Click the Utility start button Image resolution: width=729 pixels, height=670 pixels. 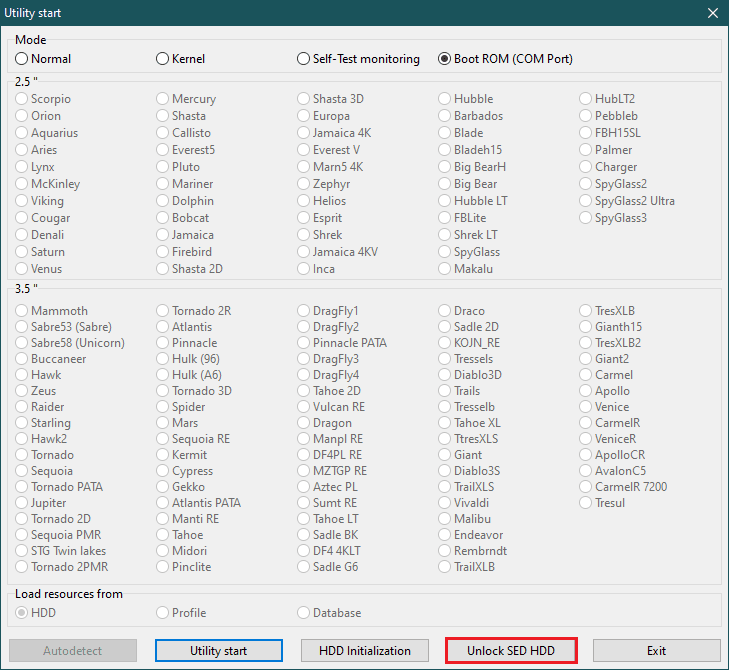(219, 651)
